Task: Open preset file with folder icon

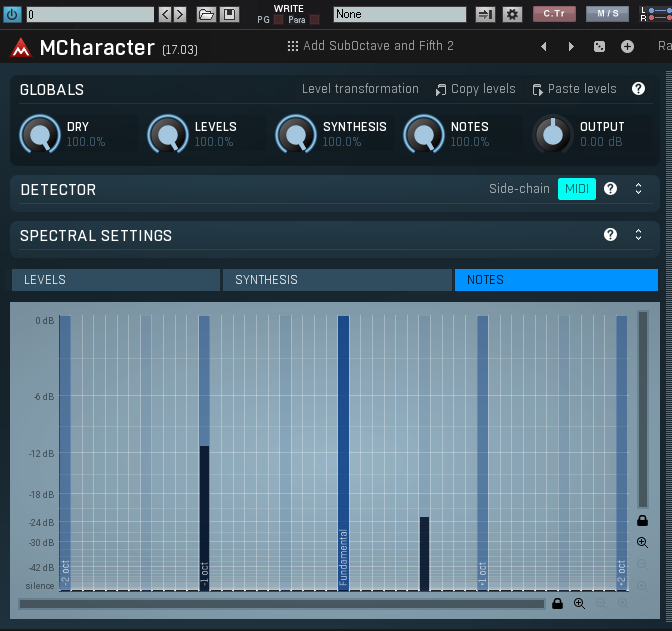Action: 206,15
